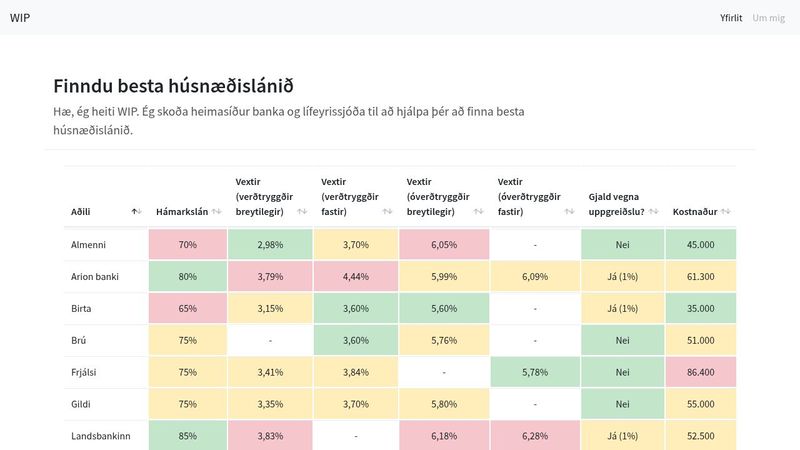
Task: Sort table by Hámarkslán using arrow icon
Action: 216,211
